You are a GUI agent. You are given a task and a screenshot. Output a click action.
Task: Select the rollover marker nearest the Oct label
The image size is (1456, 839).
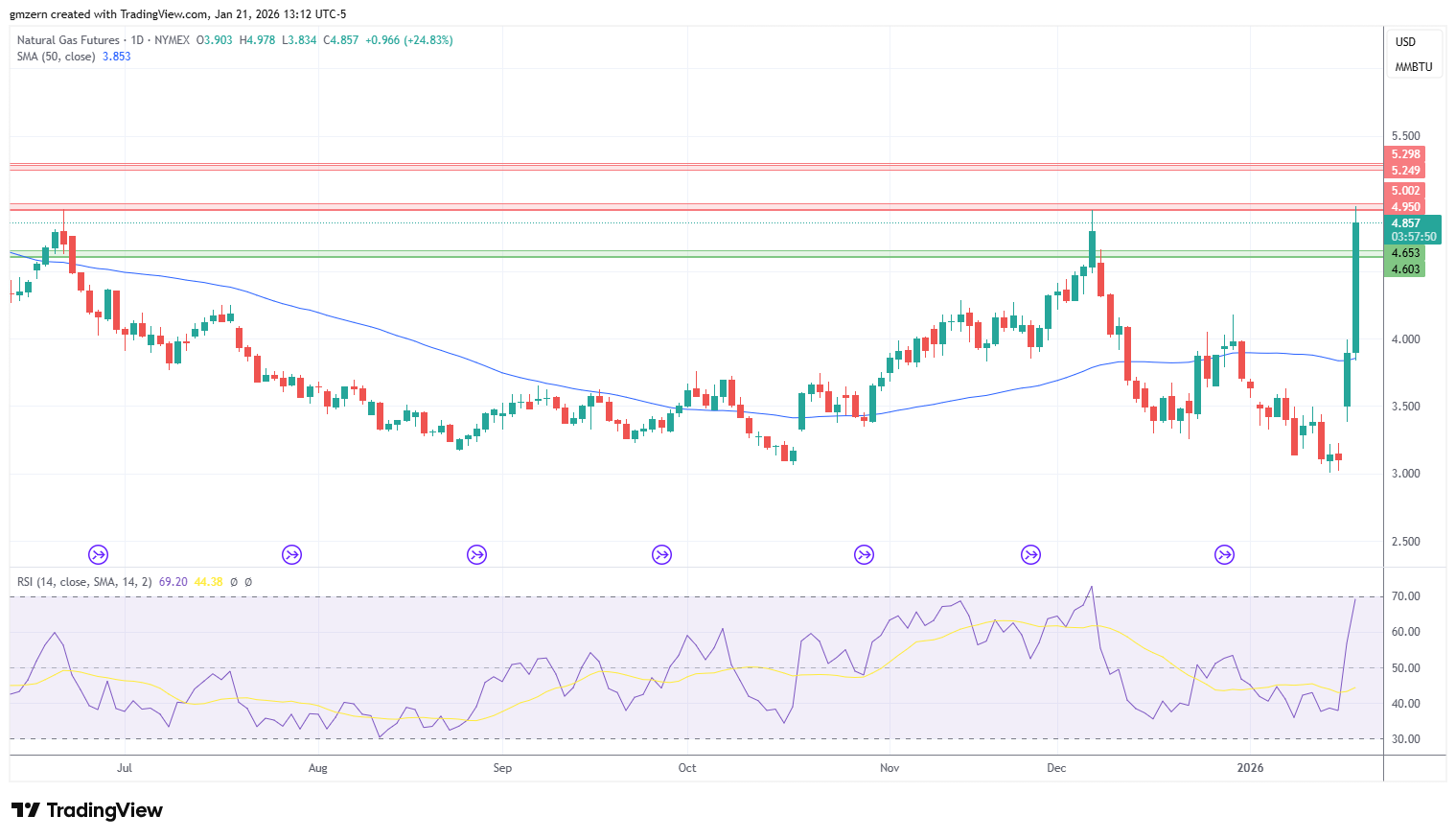tap(661, 554)
